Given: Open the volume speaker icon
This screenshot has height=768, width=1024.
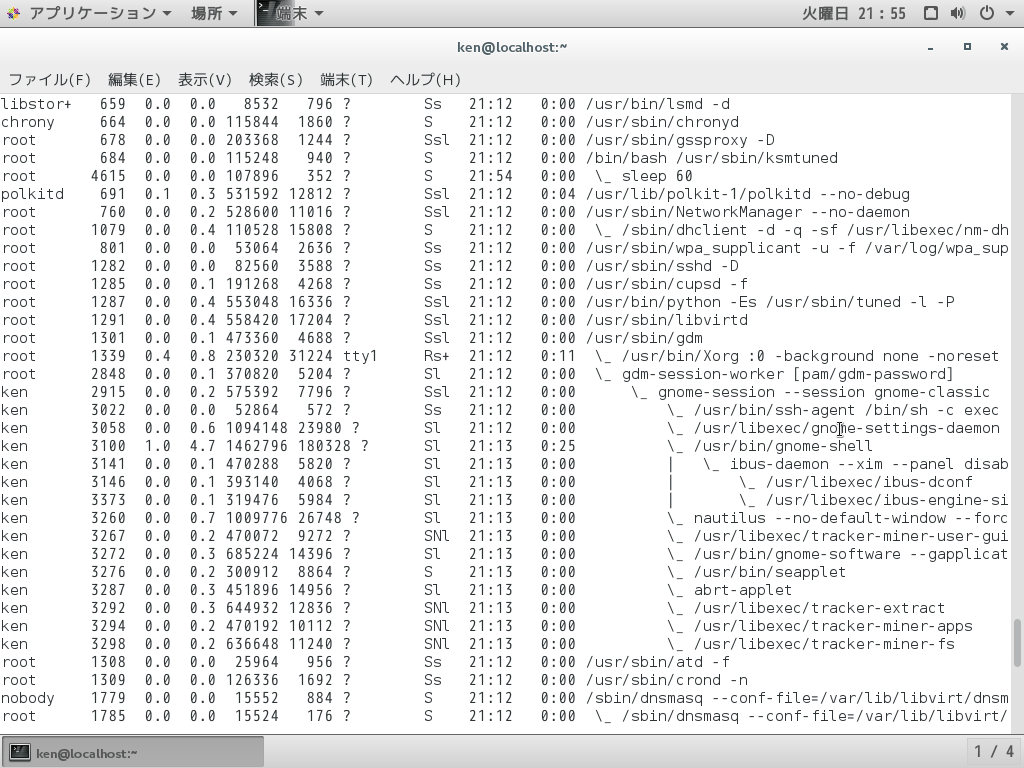Looking at the screenshot, I should pos(957,13).
